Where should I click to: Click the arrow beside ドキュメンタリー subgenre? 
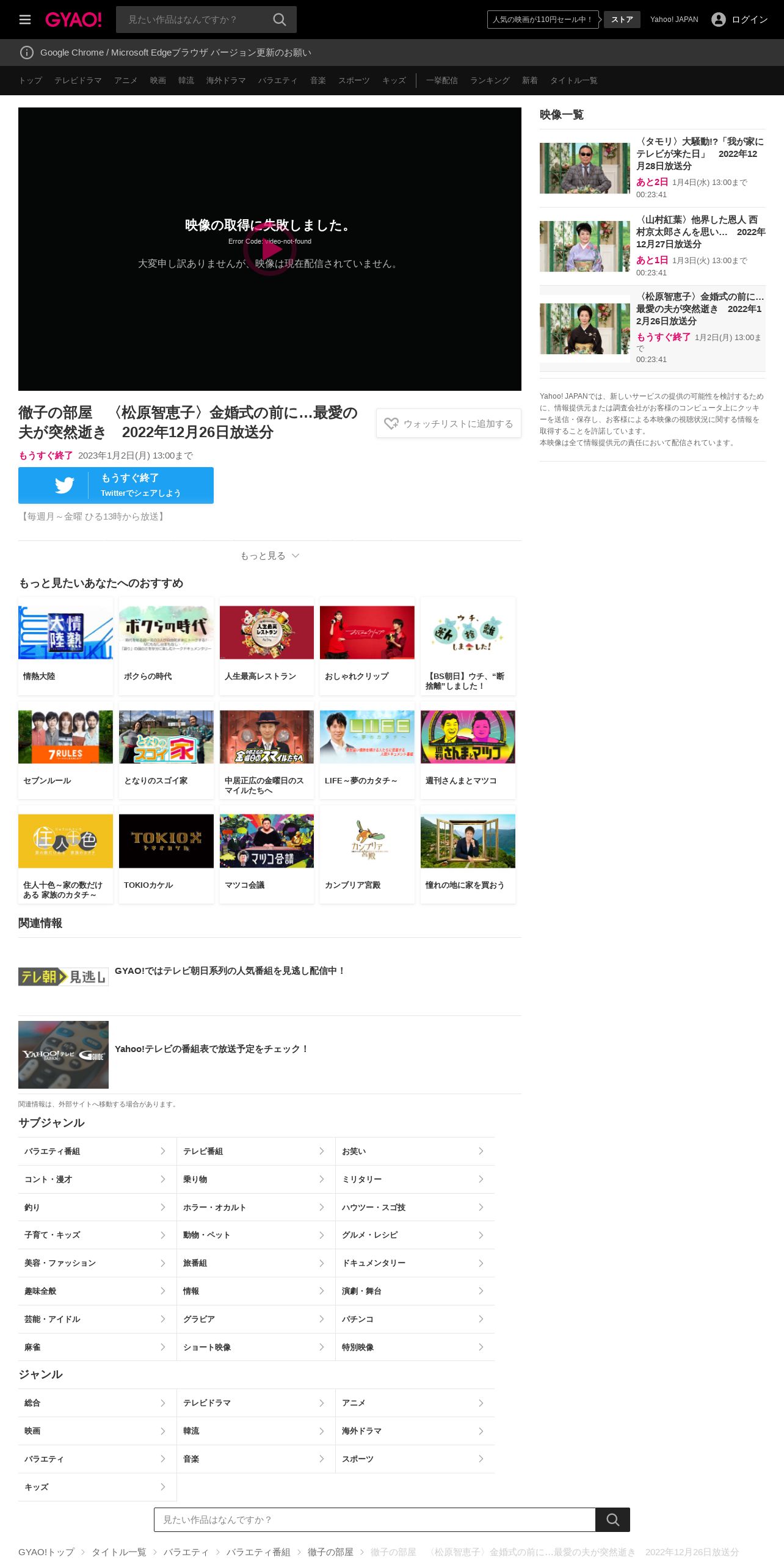pyautogui.click(x=481, y=1263)
